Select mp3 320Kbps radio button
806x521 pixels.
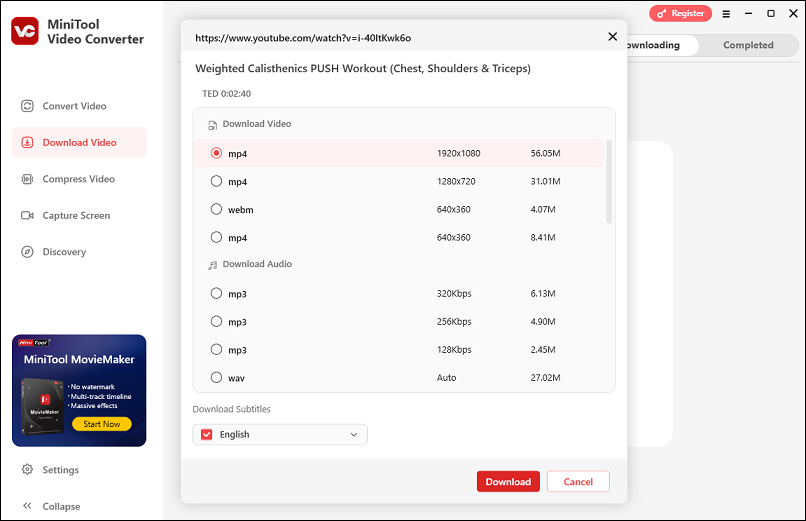(216, 293)
